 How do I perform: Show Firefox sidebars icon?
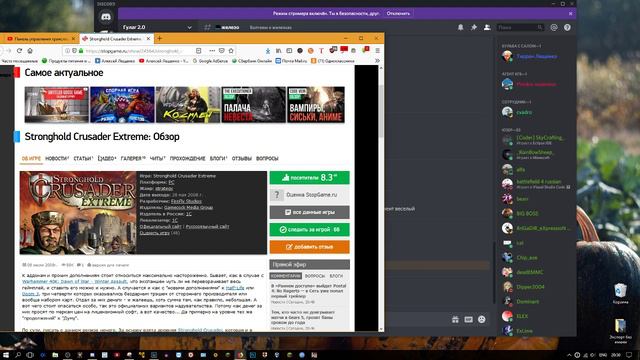[289, 51]
